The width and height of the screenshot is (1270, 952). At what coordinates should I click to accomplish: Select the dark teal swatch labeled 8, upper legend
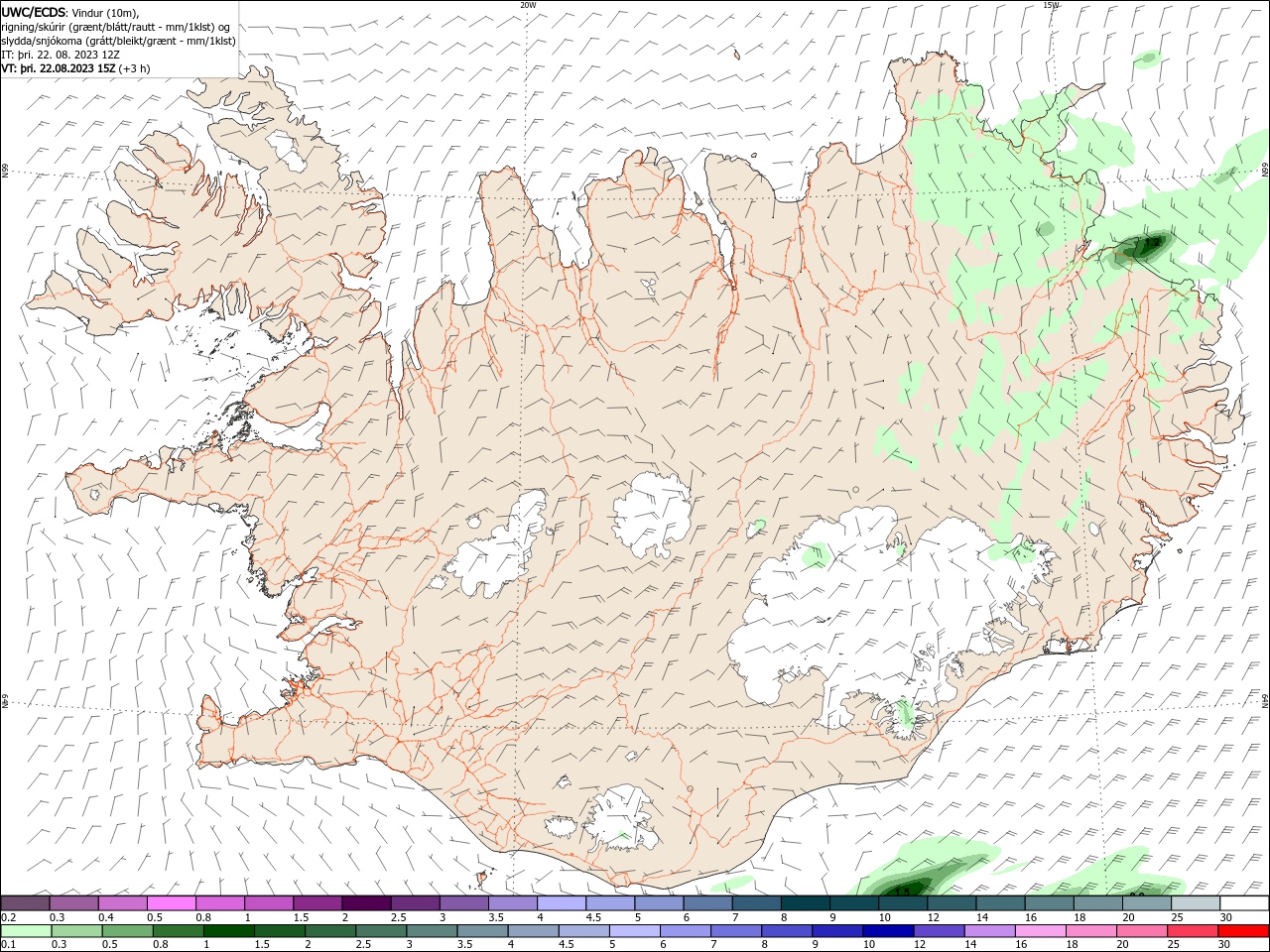(805, 902)
